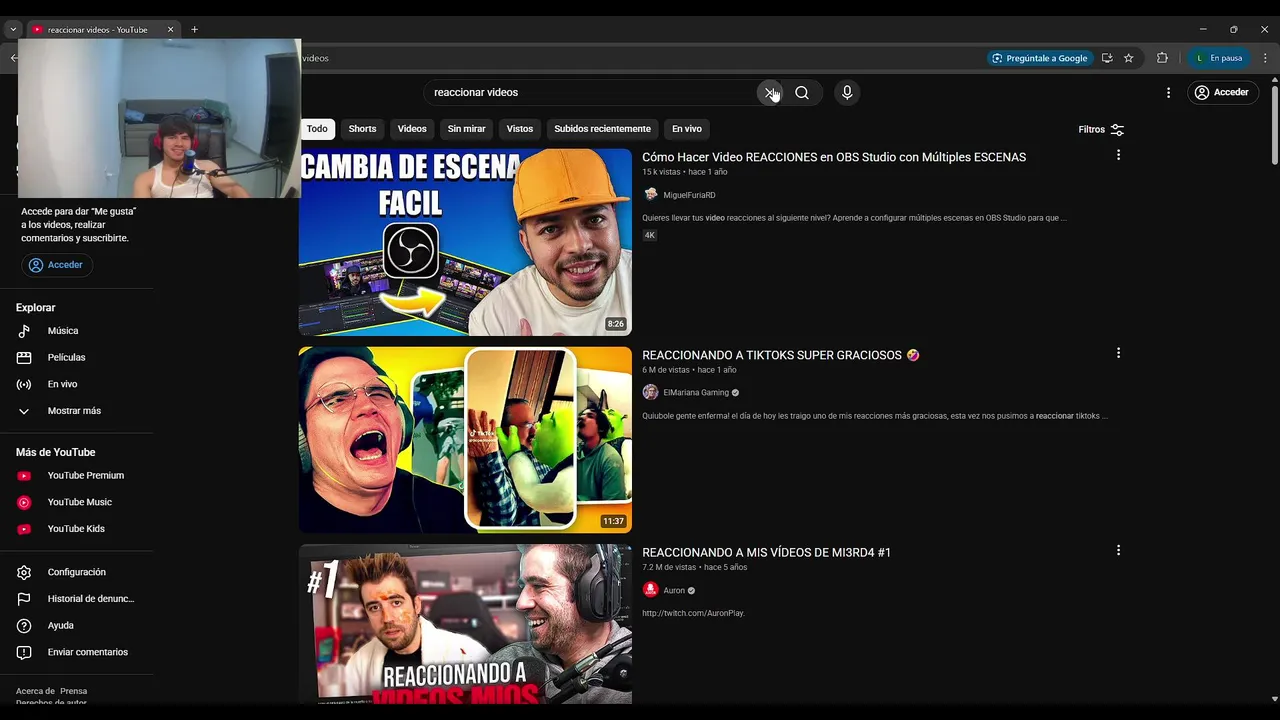Image resolution: width=1280 pixels, height=720 pixels.
Task: Click the MiguelFuriaRD channel name
Action: (x=689, y=195)
